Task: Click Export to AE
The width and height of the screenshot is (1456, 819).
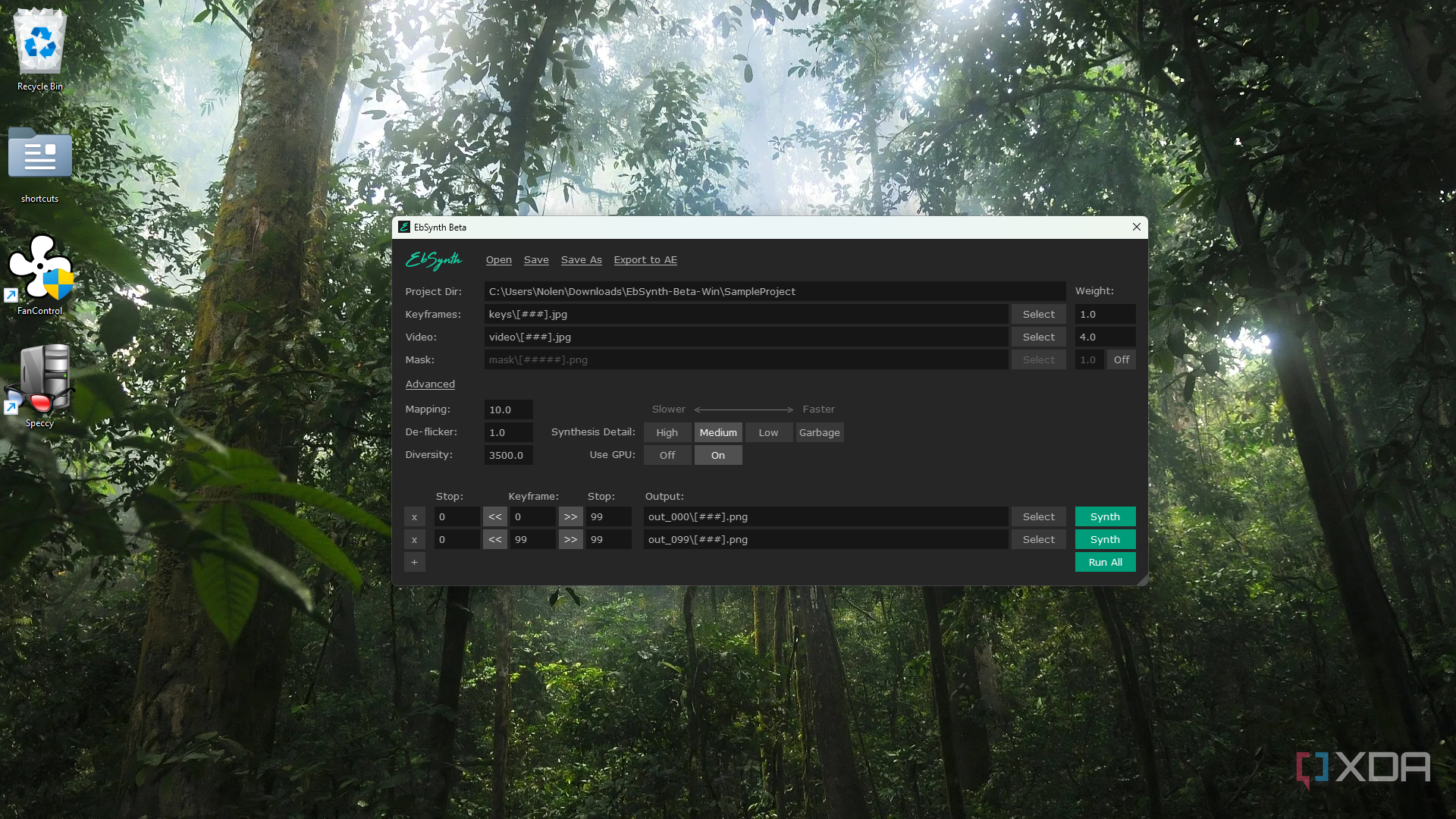Action: point(645,260)
